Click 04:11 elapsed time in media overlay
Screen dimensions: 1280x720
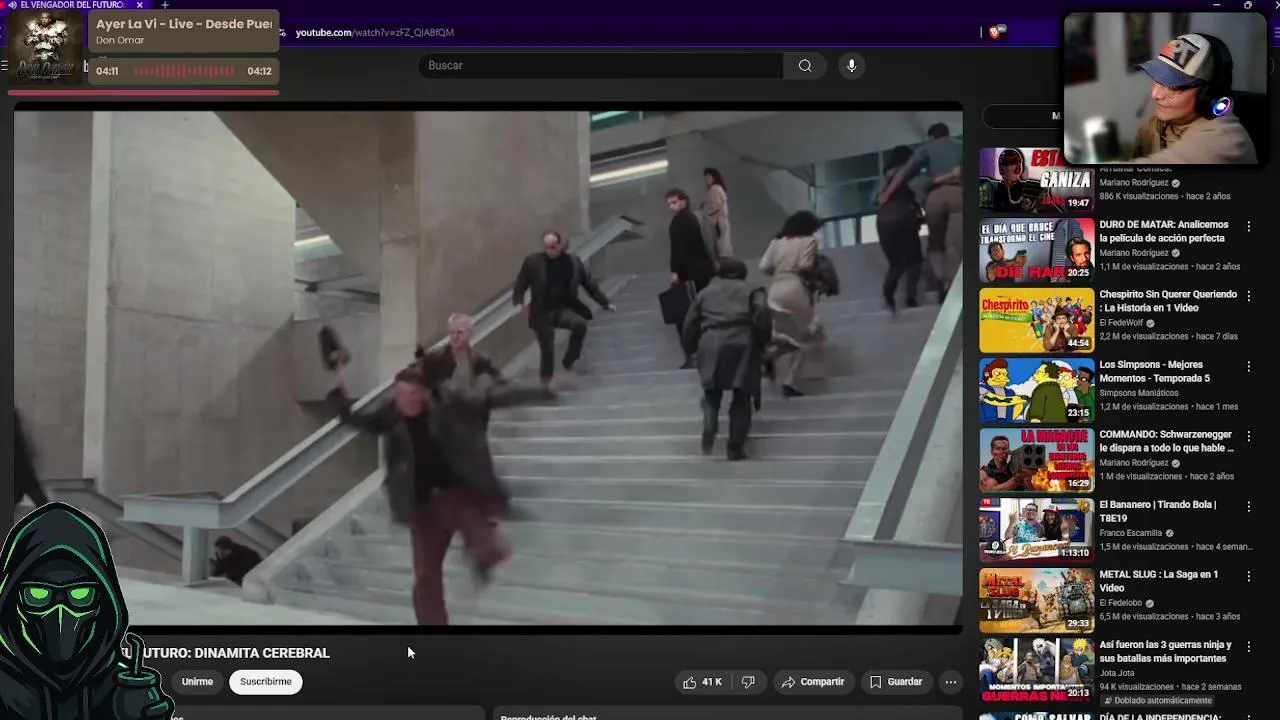pyautogui.click(x=107, y=71)
